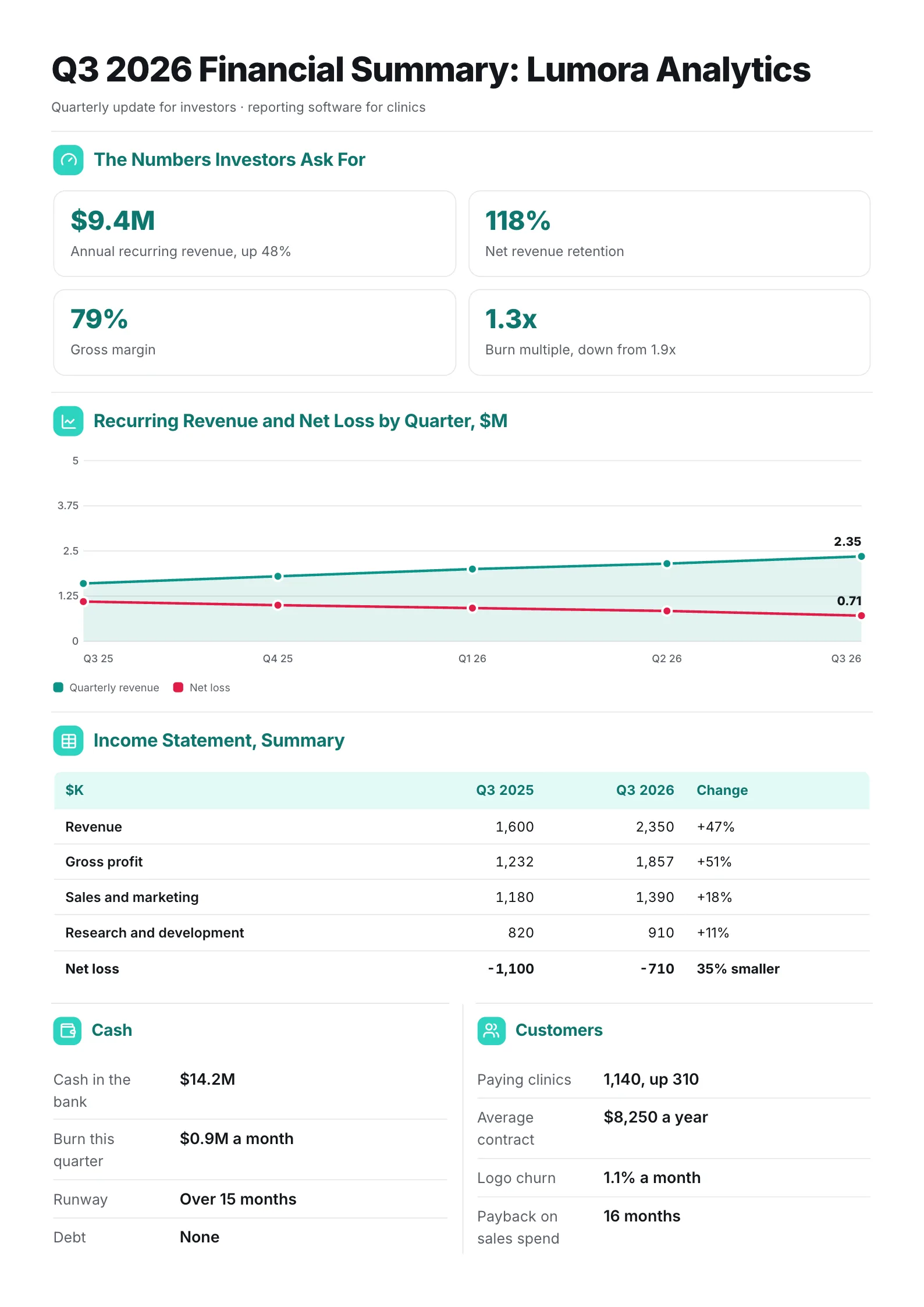Click the Q3 25 axis label

[x=98, y=659]
